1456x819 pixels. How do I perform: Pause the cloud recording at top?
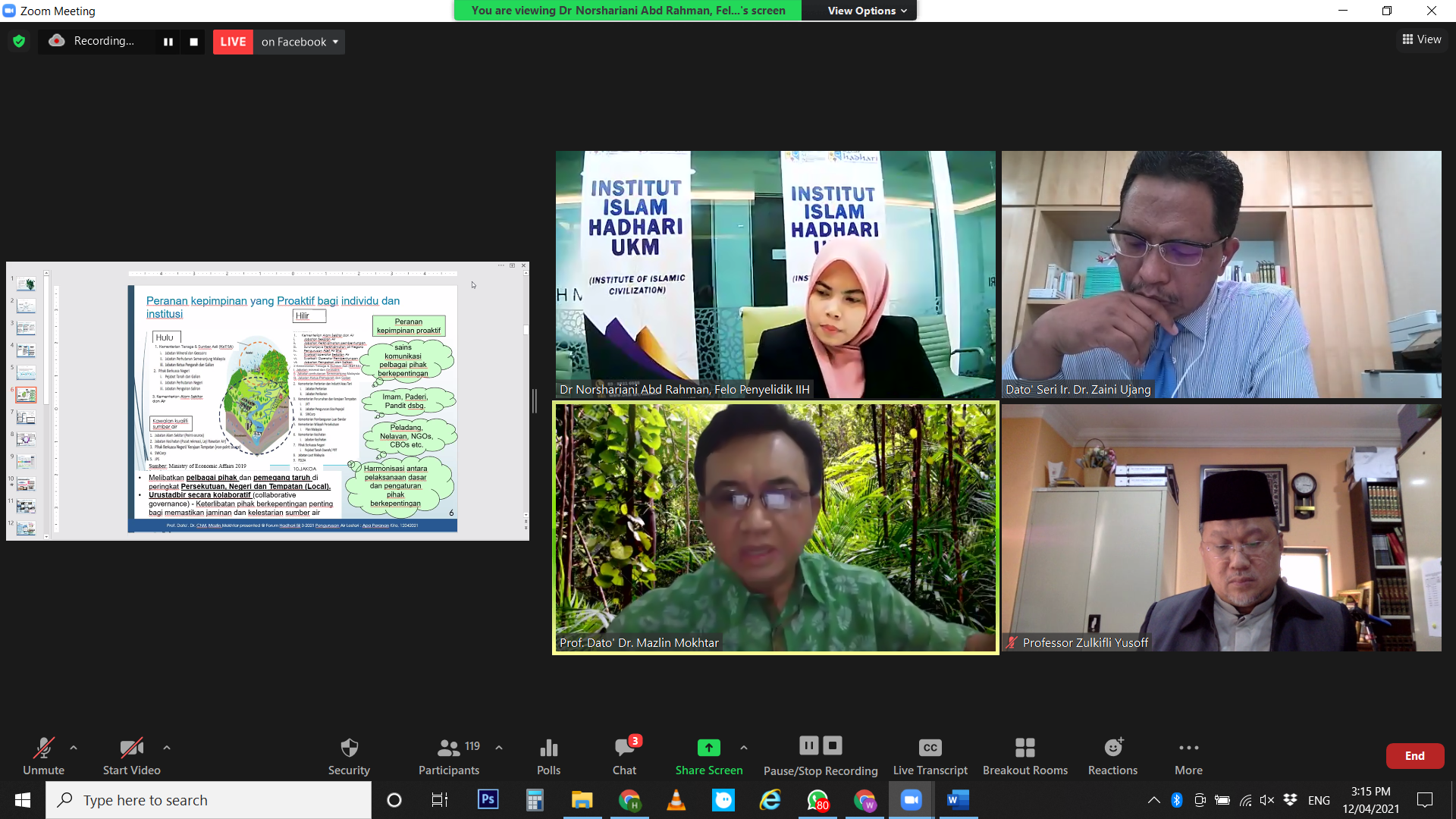(168, 42)
